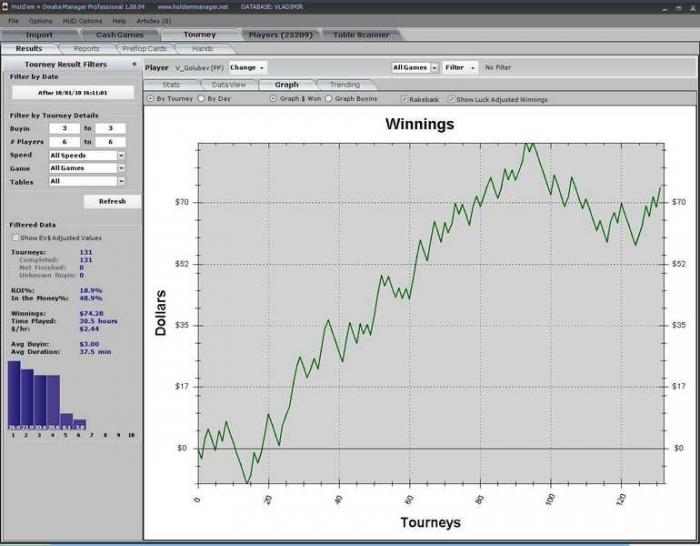
Task: Switch to the Hands sub-tab
Action: click(202, 49)
